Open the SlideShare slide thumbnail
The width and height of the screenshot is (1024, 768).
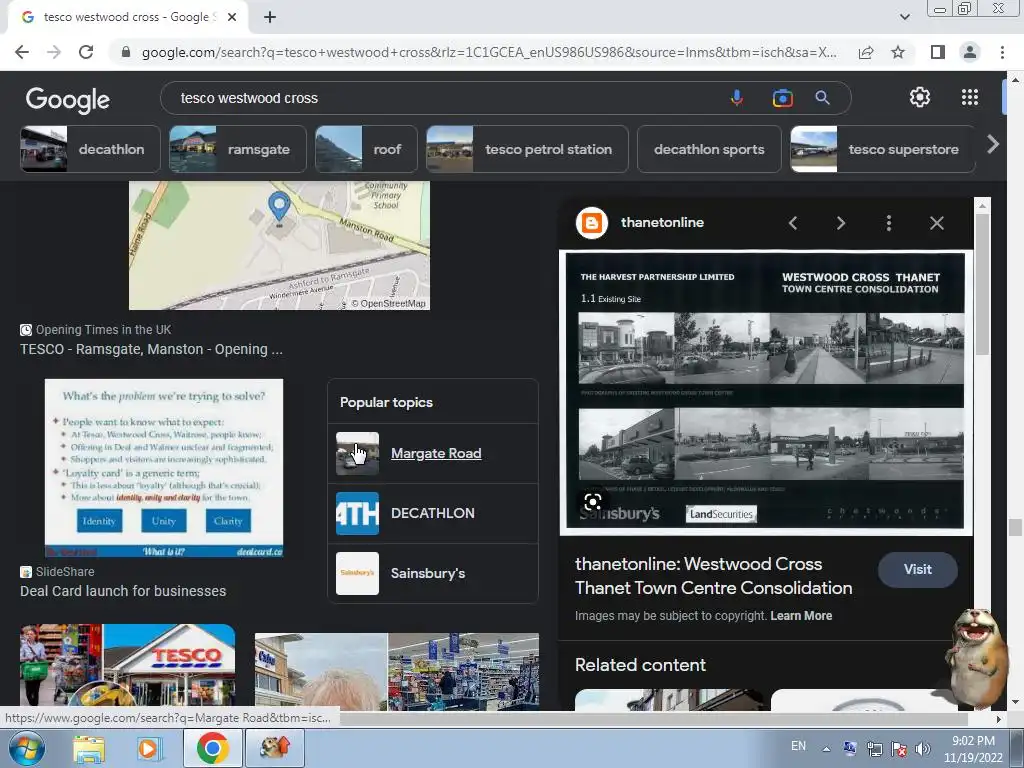[164, 468]
